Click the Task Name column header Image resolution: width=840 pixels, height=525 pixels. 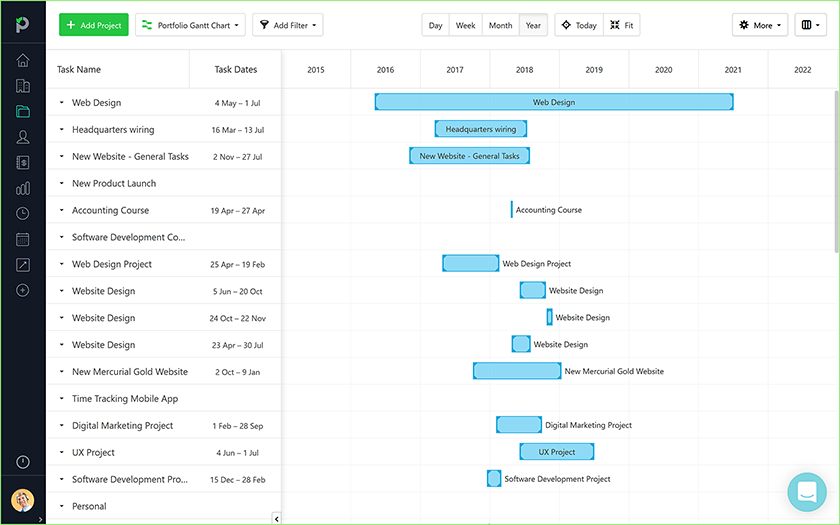tap(79, 69)
